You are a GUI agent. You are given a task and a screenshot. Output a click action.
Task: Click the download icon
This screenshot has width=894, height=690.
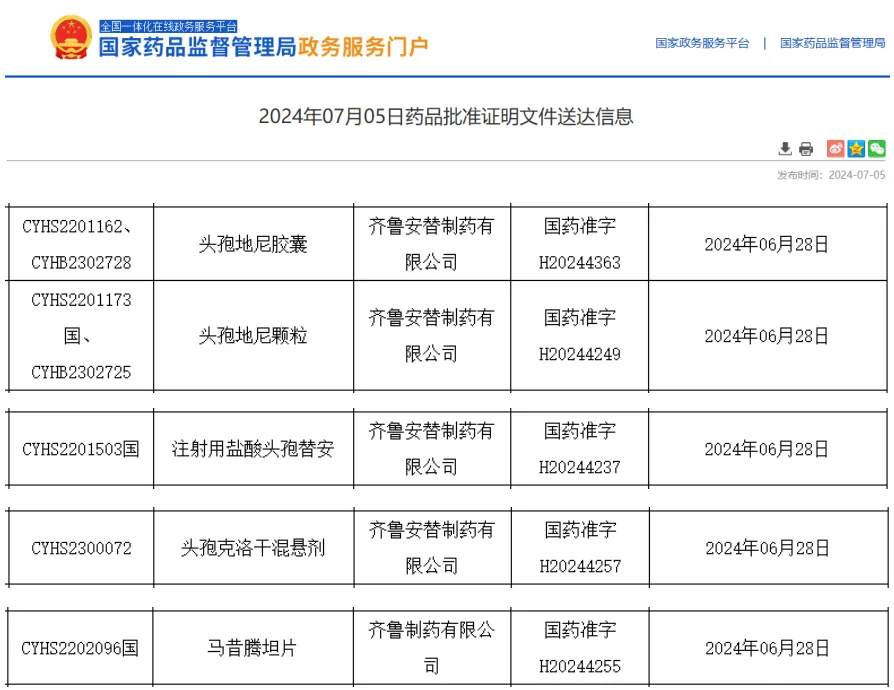(x=785, y=149)
